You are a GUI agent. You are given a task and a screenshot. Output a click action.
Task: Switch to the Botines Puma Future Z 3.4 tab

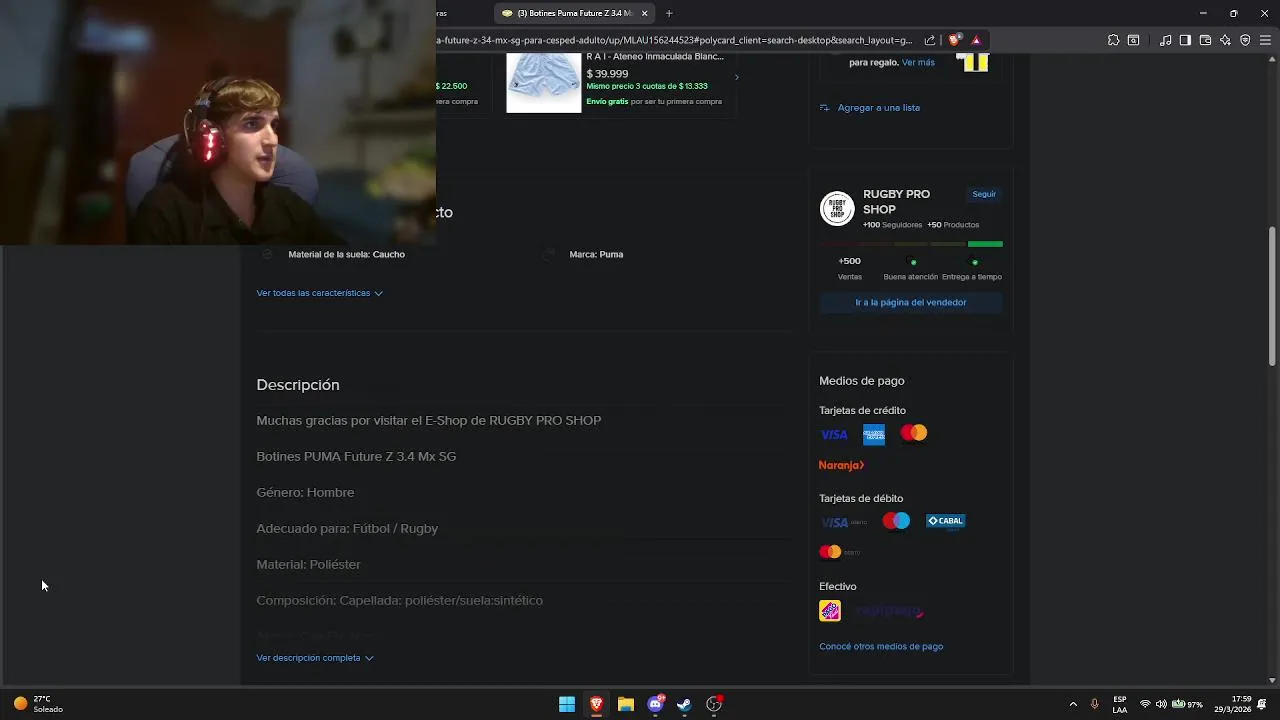pyautogui.click(x=575, y=13)
